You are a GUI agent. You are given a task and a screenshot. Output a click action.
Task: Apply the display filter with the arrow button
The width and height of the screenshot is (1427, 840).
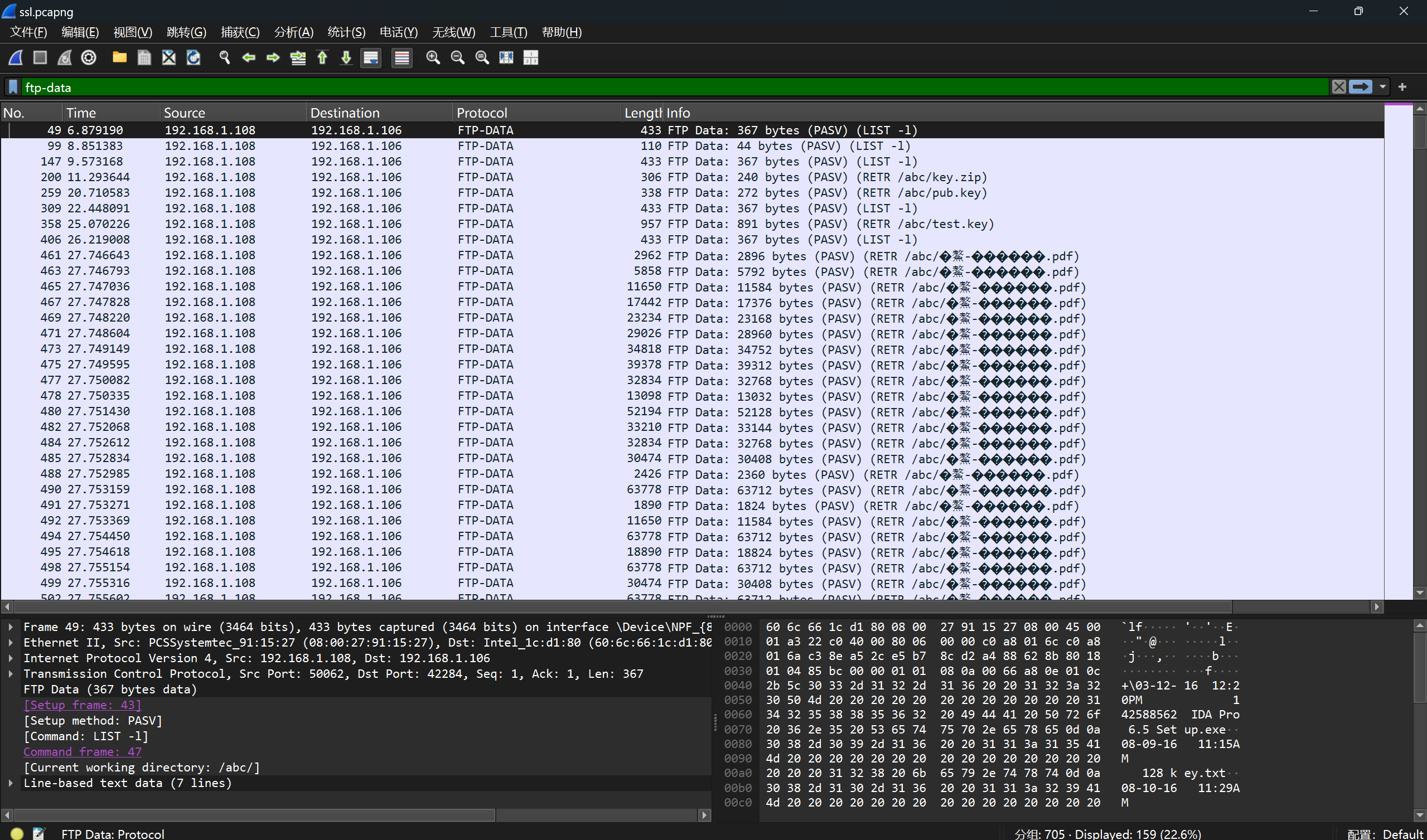click(x=1360, y=87)
